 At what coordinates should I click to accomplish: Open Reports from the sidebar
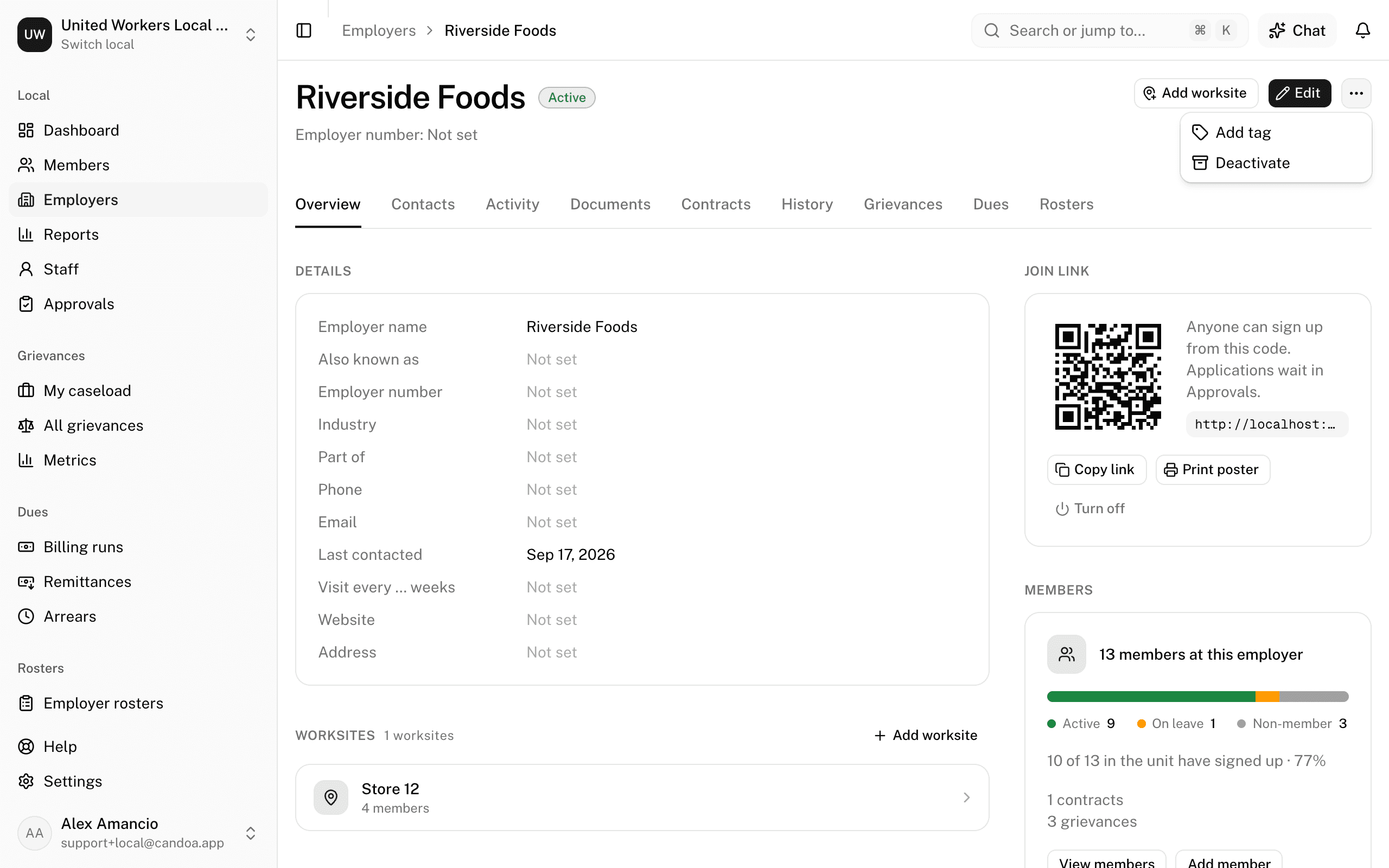click(138, 234)
